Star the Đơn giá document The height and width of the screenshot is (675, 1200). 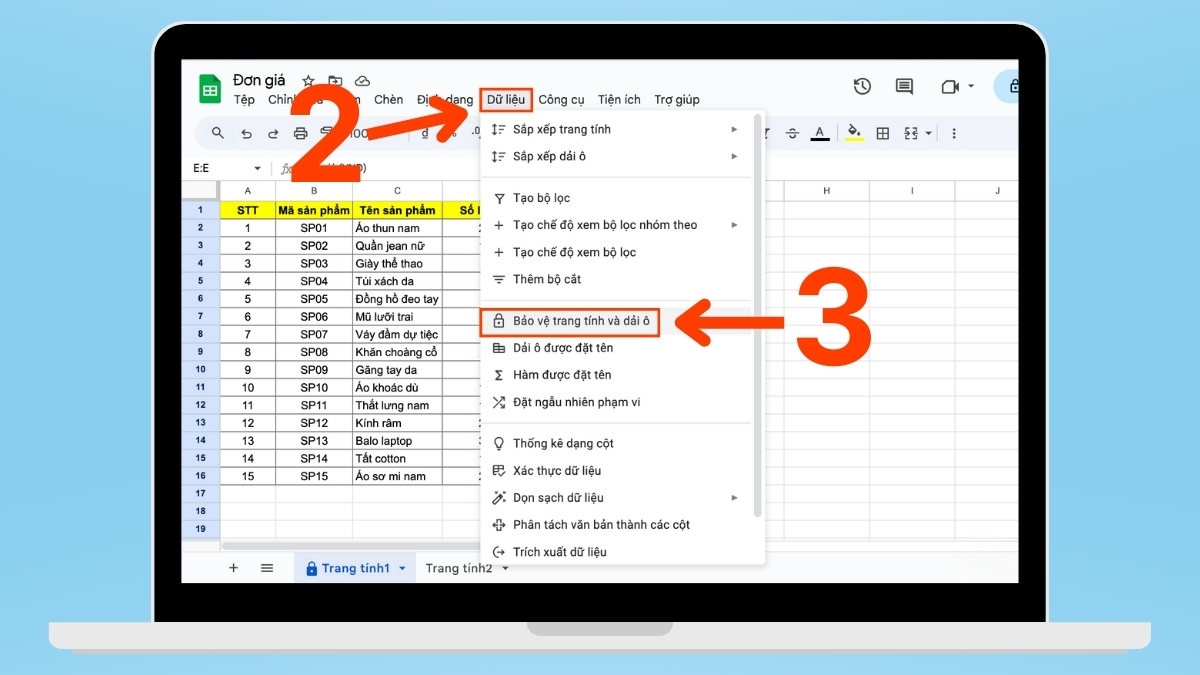click(x=308, y=81)
